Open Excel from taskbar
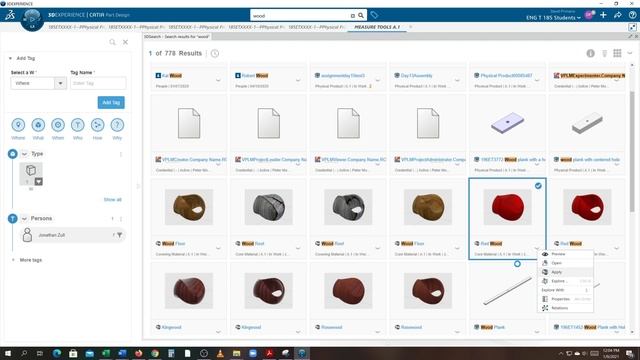Viewport: 640px width, 360px height. pyautogui.click(x=106, y=353)
